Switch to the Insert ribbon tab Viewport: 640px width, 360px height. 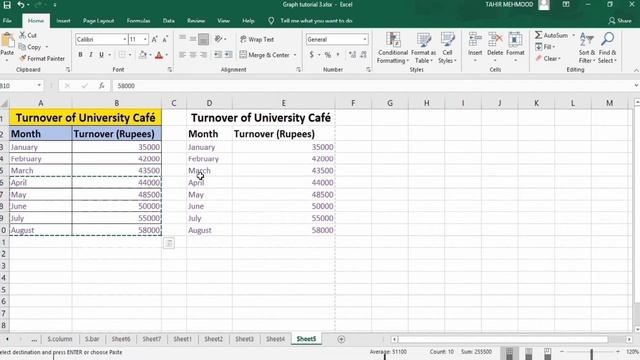[x=63, y=20]
